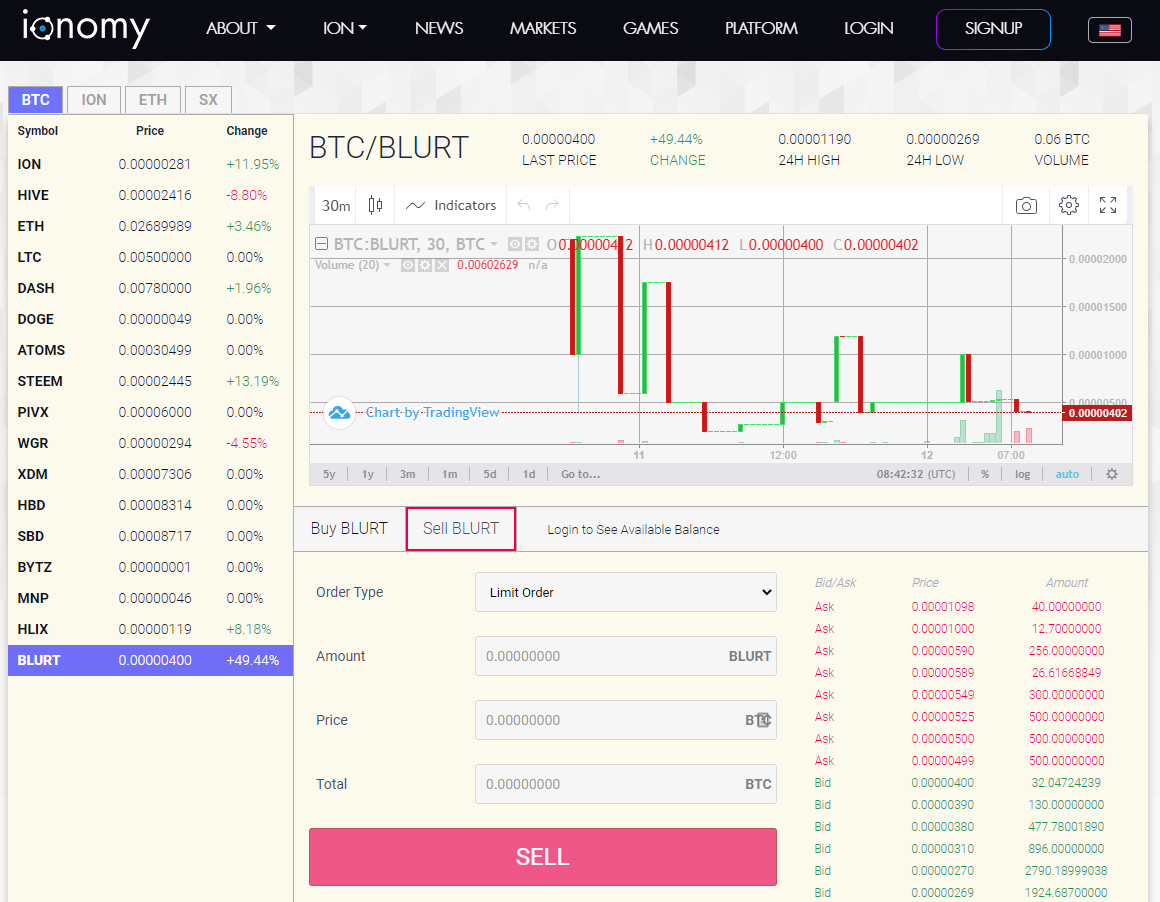
Task: Open the candlestick chart style selector
Action: 376,205
